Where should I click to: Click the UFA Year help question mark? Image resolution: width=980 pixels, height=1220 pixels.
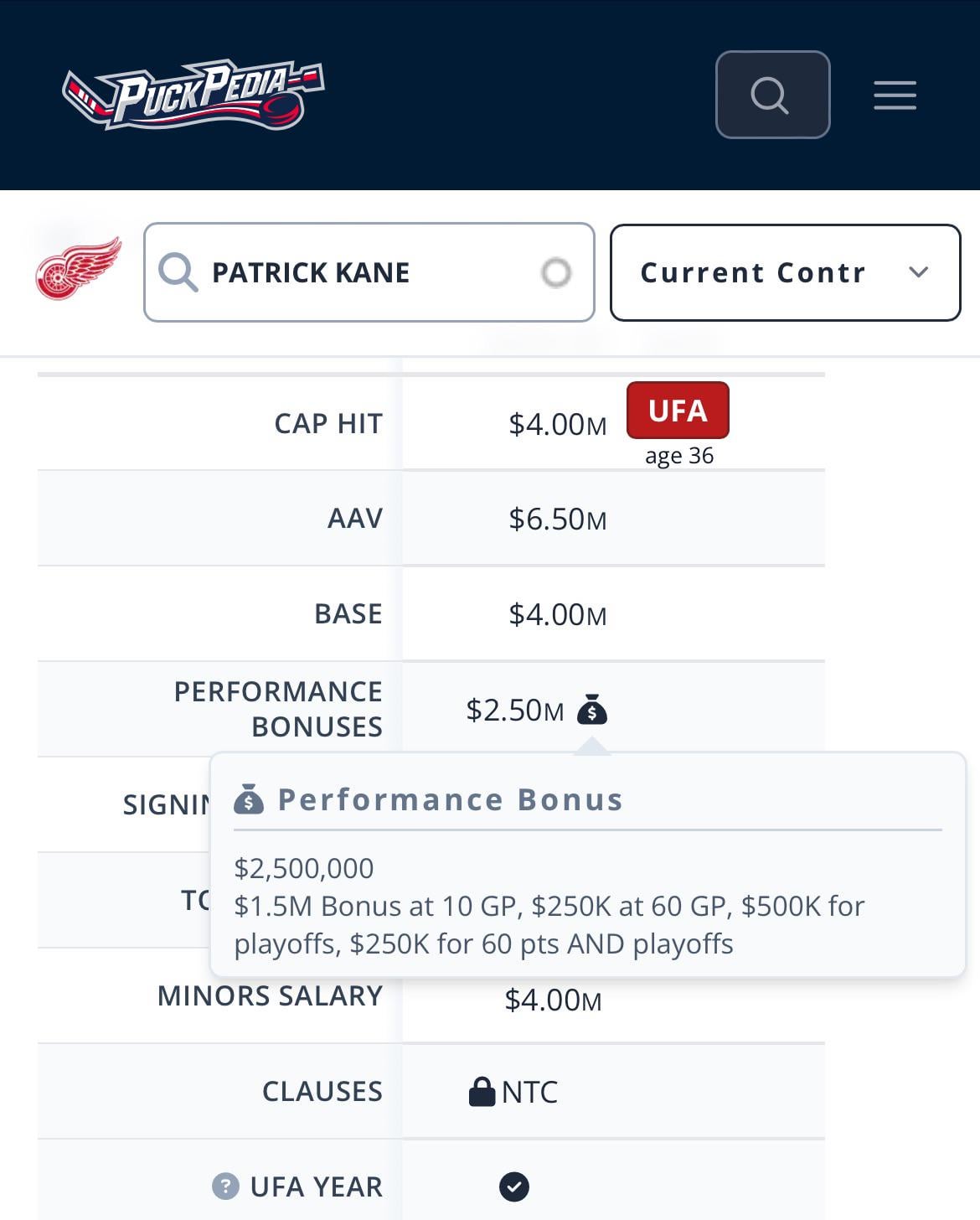pos(225,1186)
